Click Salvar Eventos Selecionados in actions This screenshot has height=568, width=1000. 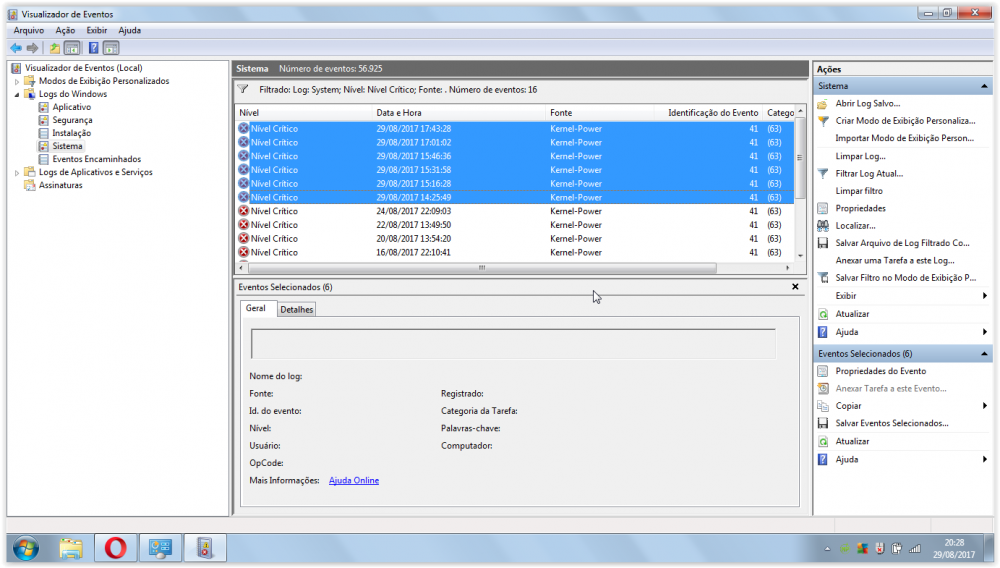892,423
